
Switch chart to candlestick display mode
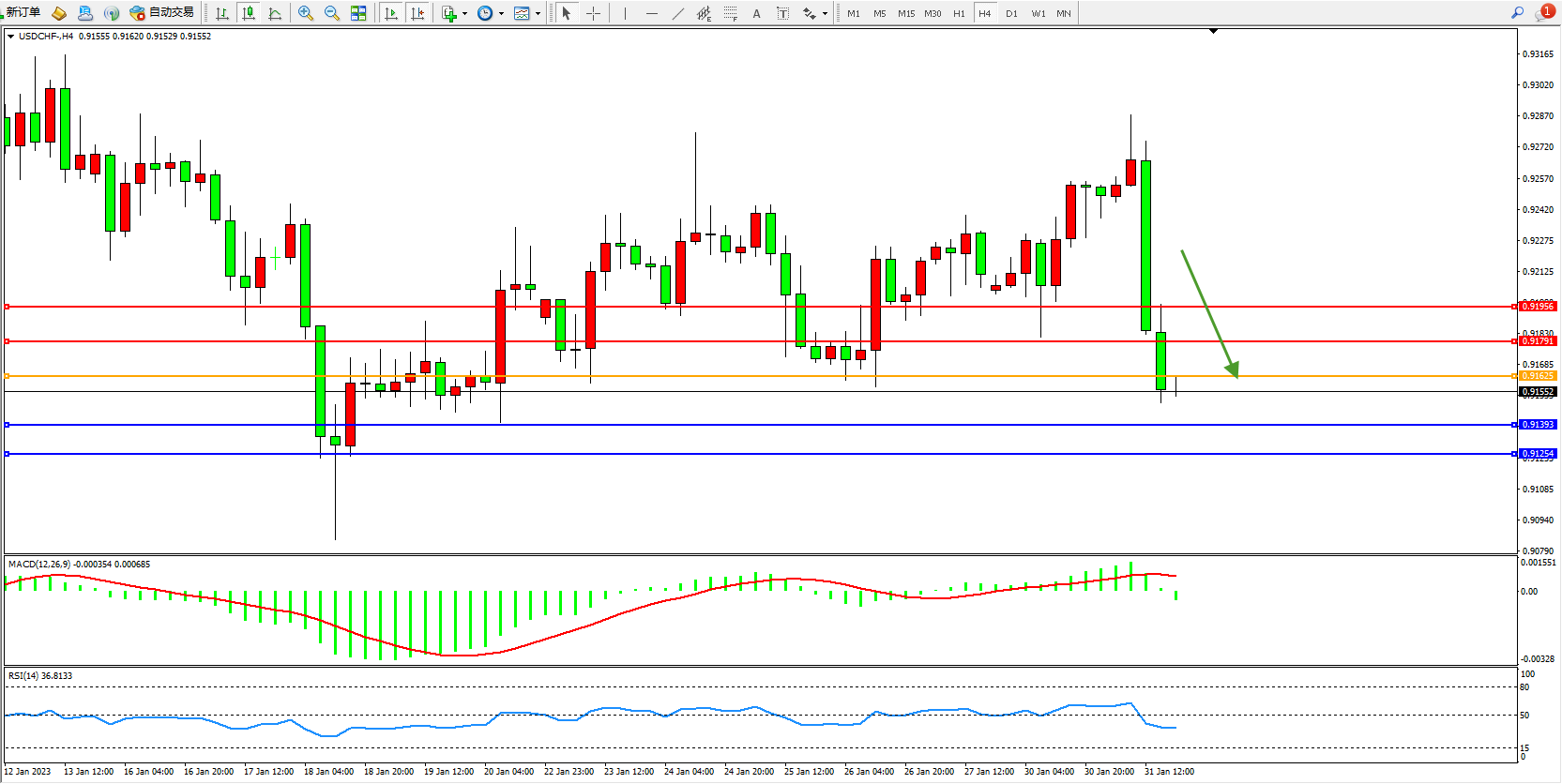(249, 13)
